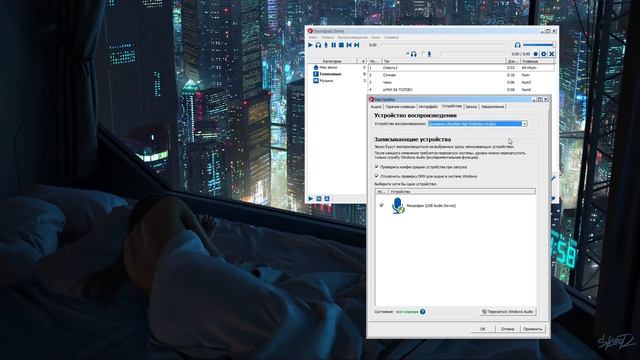Image resolution: width=640 pixels, height=360 pixels.
Task: Toggle the DRM check disabling checkbox
Action: coord(377,176)
